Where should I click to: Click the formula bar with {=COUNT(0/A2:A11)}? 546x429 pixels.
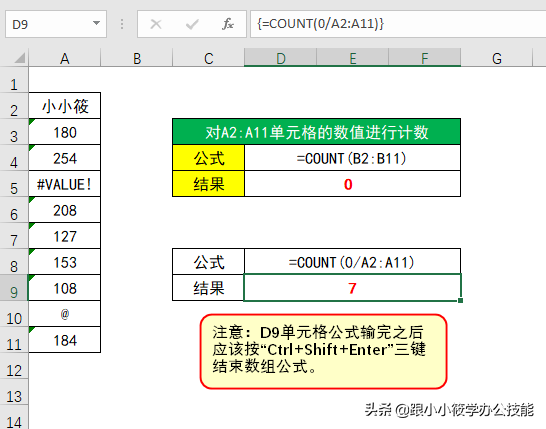pyautogui.click(x=398, y=24)
